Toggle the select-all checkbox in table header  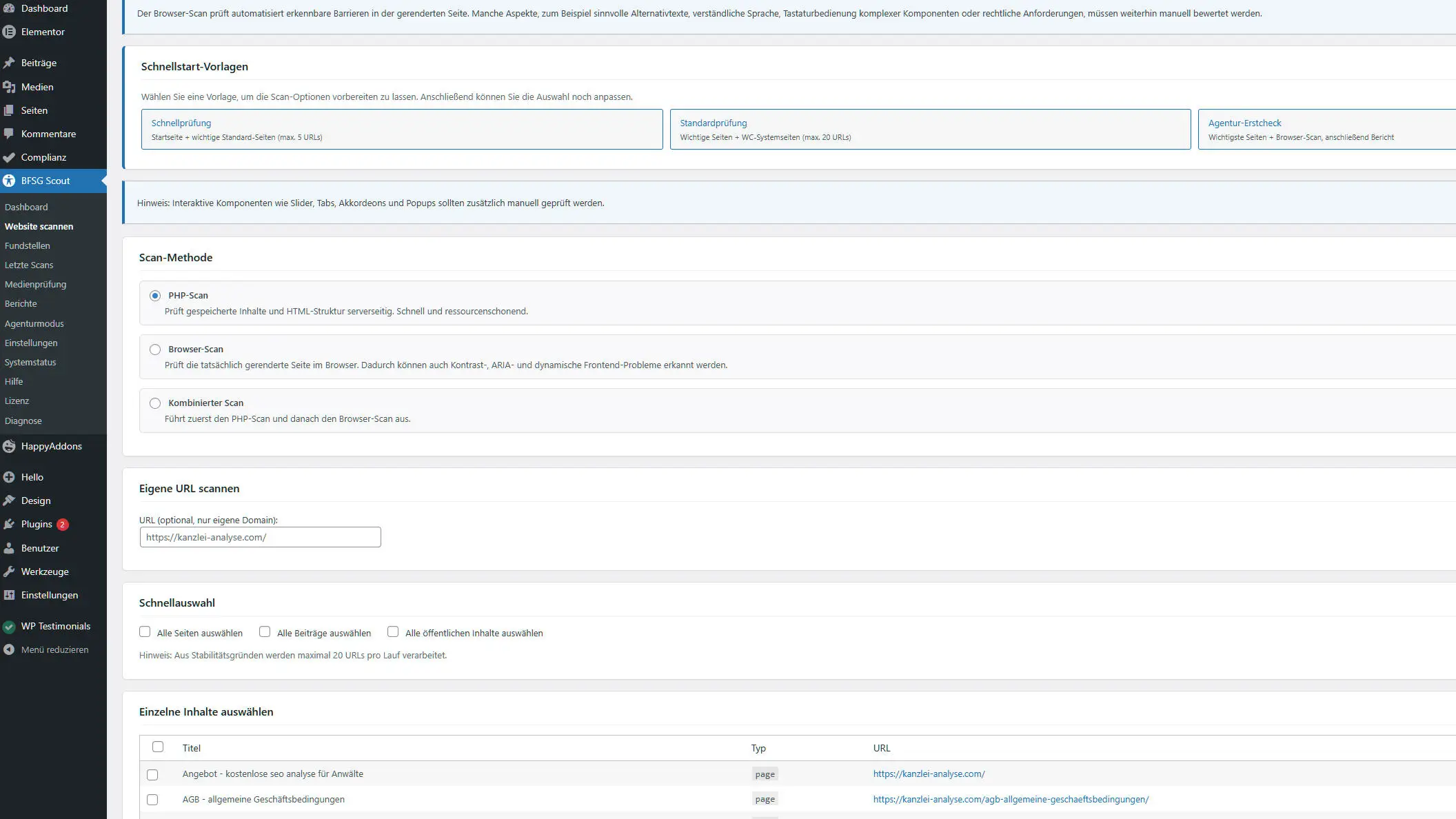tap(158, 747)
